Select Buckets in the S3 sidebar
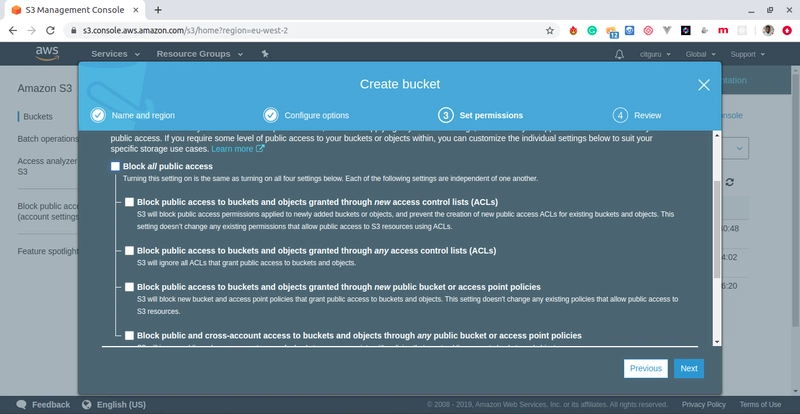 (38, 116)
